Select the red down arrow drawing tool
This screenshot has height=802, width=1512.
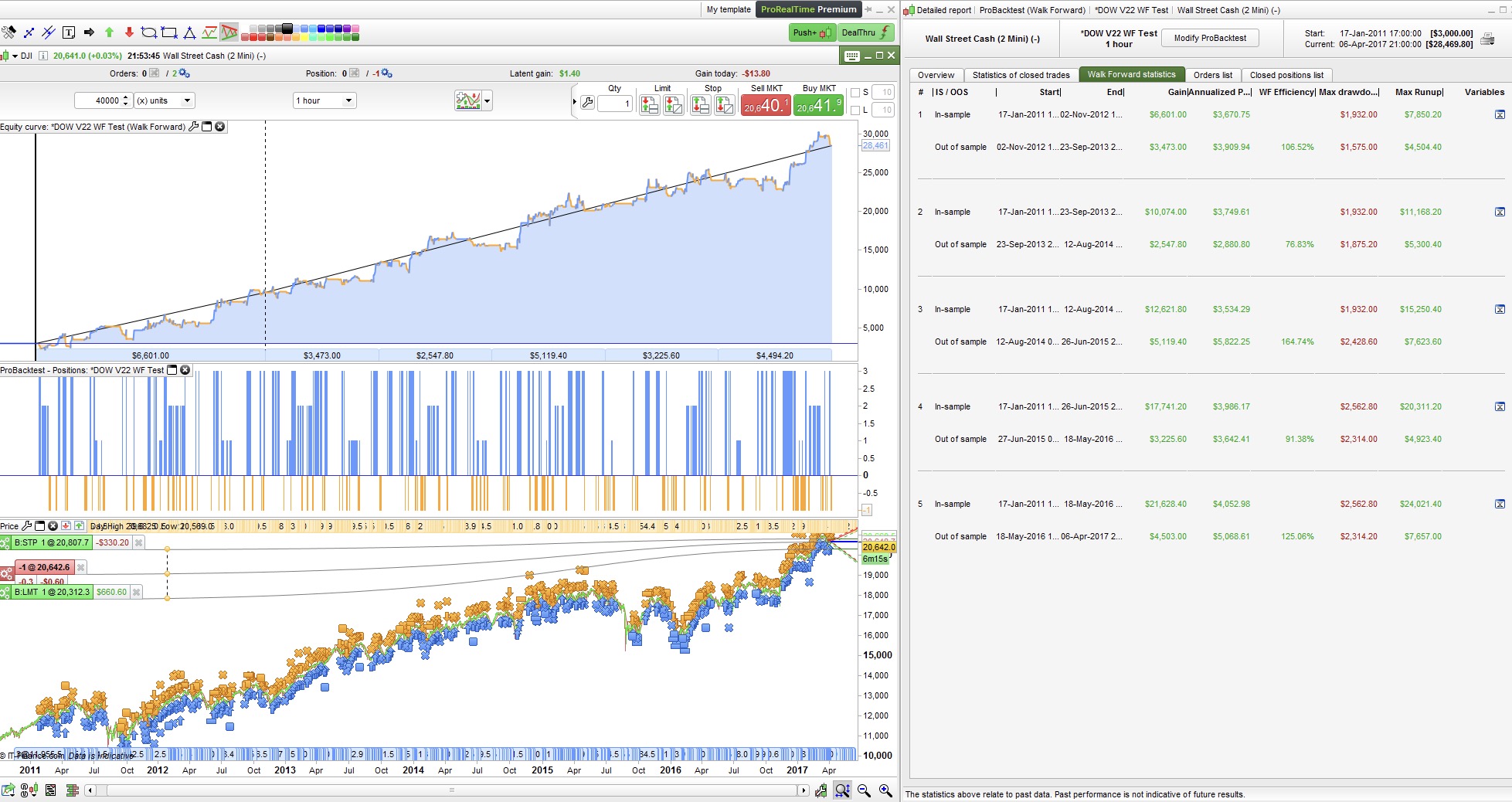click(129, 32)
